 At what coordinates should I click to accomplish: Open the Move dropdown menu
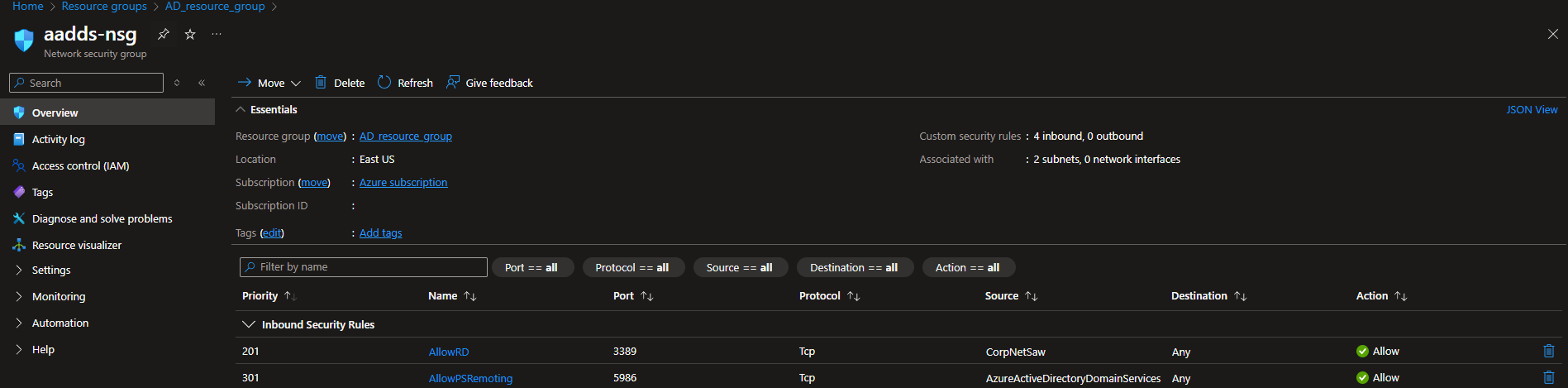pos(269,83)
